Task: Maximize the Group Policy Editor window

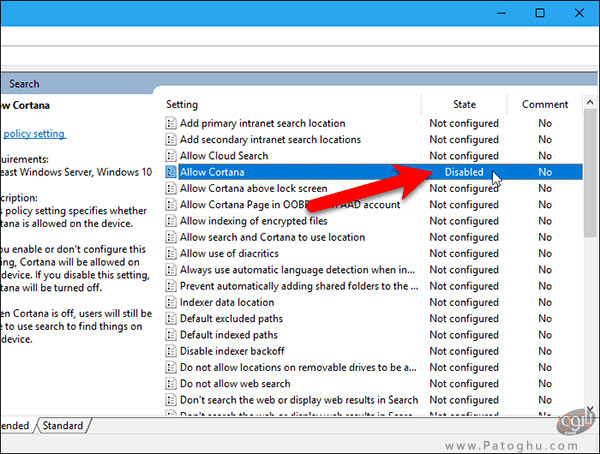Action: pos(540,13)
